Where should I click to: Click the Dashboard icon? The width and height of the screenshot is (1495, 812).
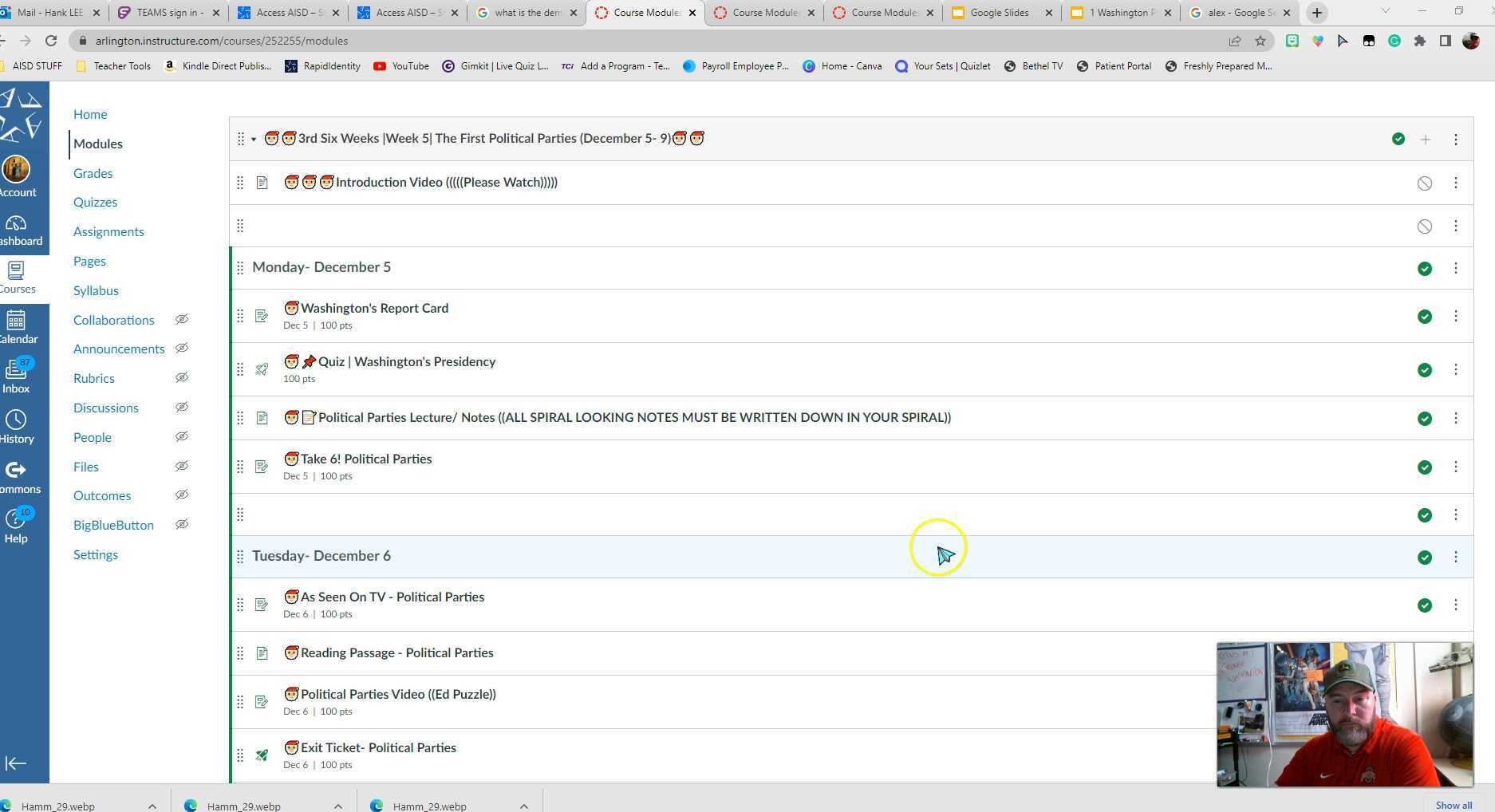[x=16, y=230]
